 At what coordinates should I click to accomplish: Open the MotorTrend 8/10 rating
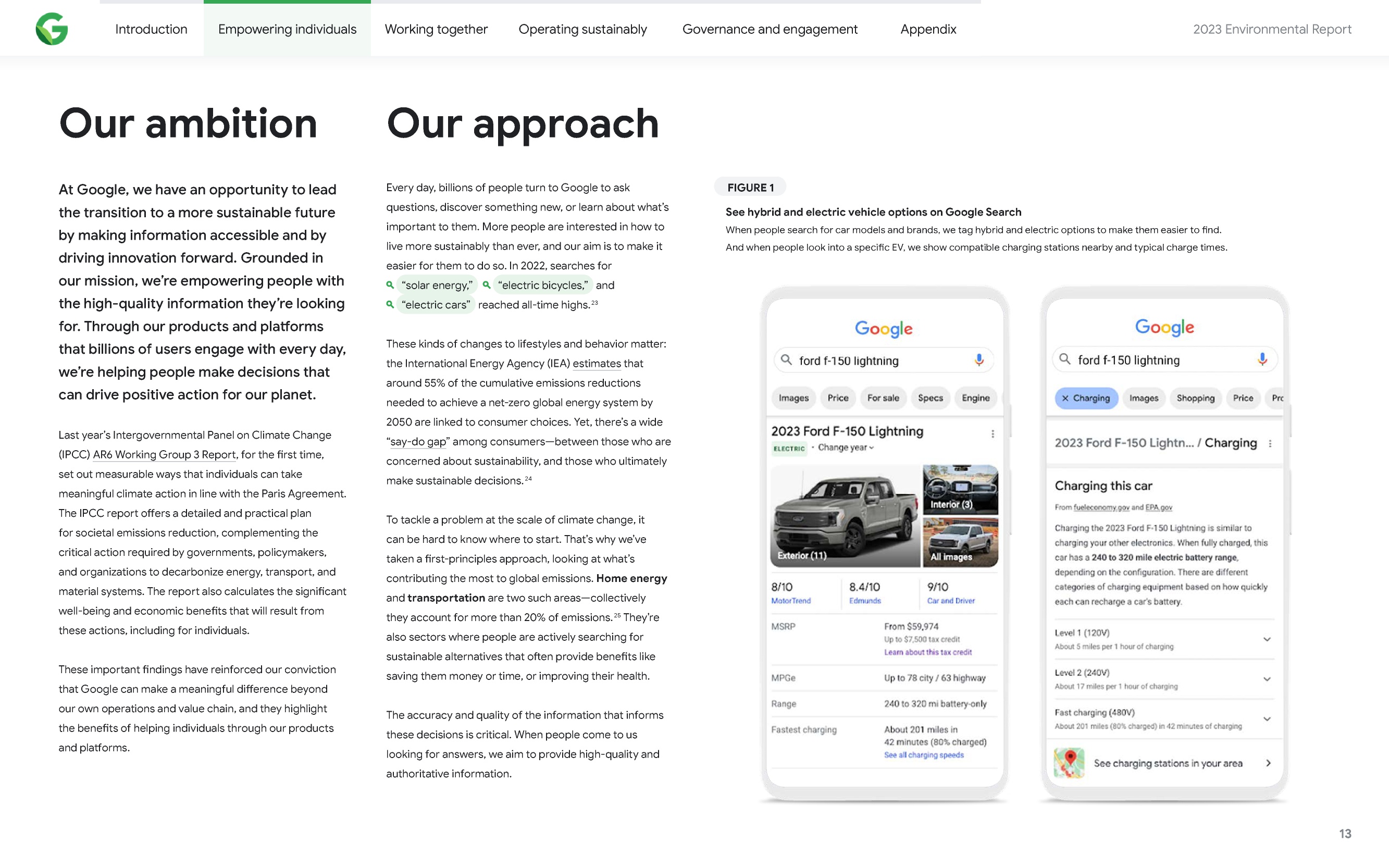click(791, 592)
